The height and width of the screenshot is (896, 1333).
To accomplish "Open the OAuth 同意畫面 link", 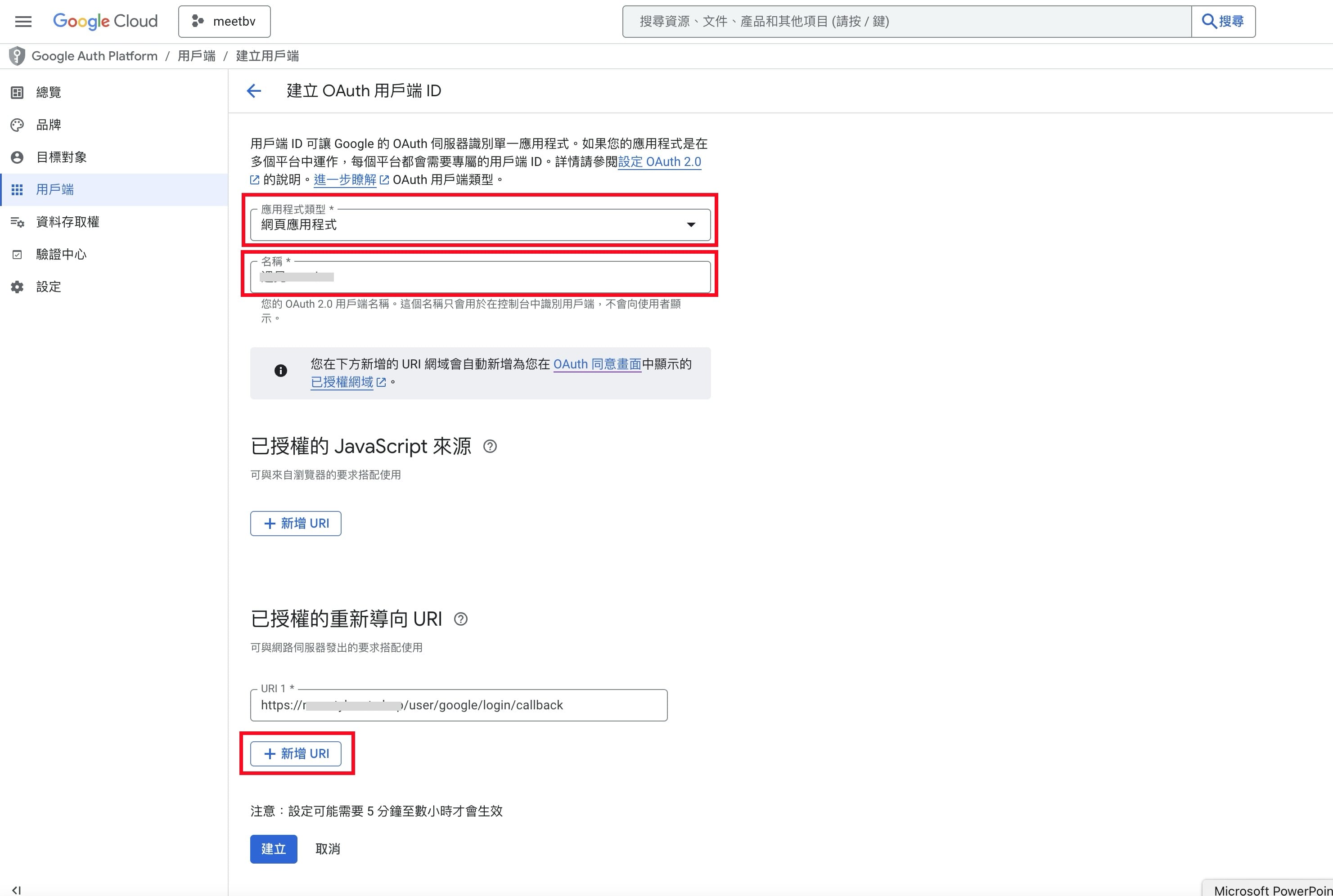I will (597, 364).
